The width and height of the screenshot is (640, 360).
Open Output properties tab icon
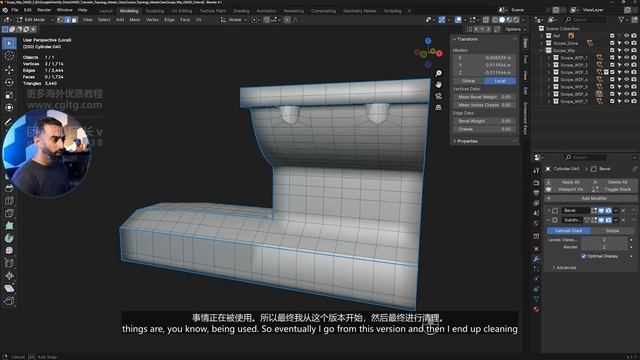point(536,193)
